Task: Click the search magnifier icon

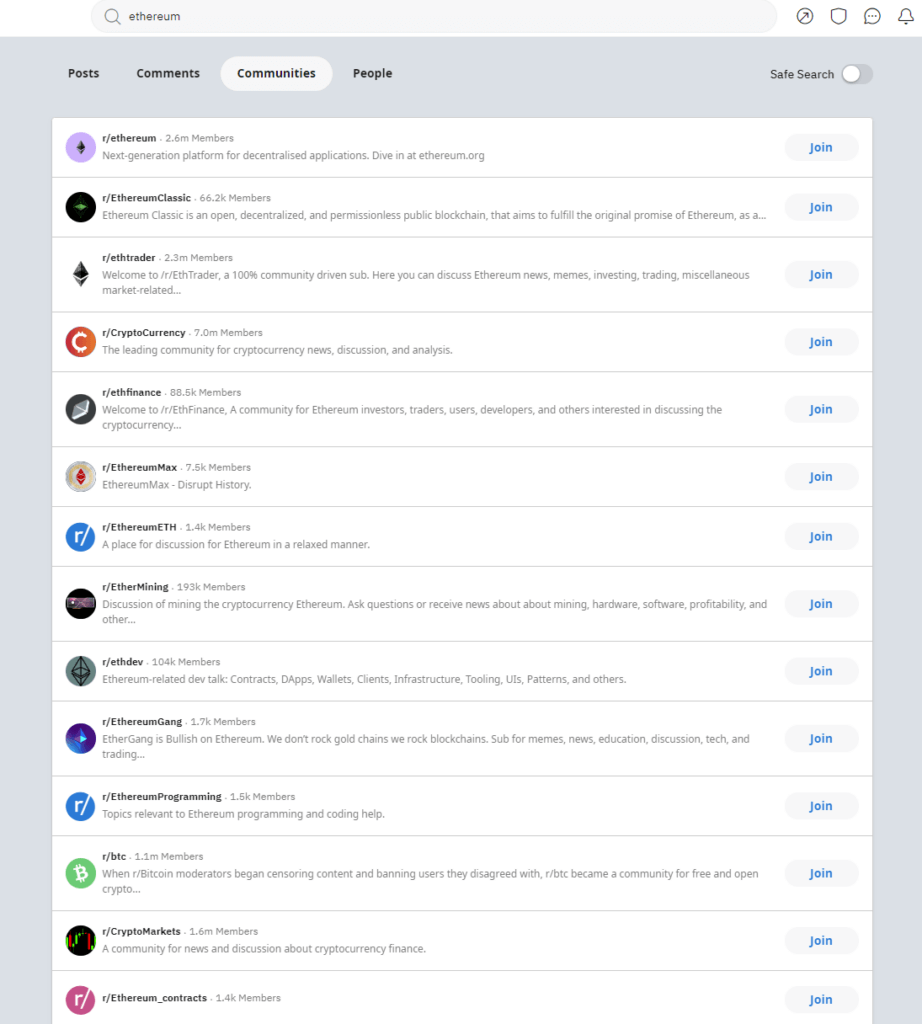Action: 112,16
